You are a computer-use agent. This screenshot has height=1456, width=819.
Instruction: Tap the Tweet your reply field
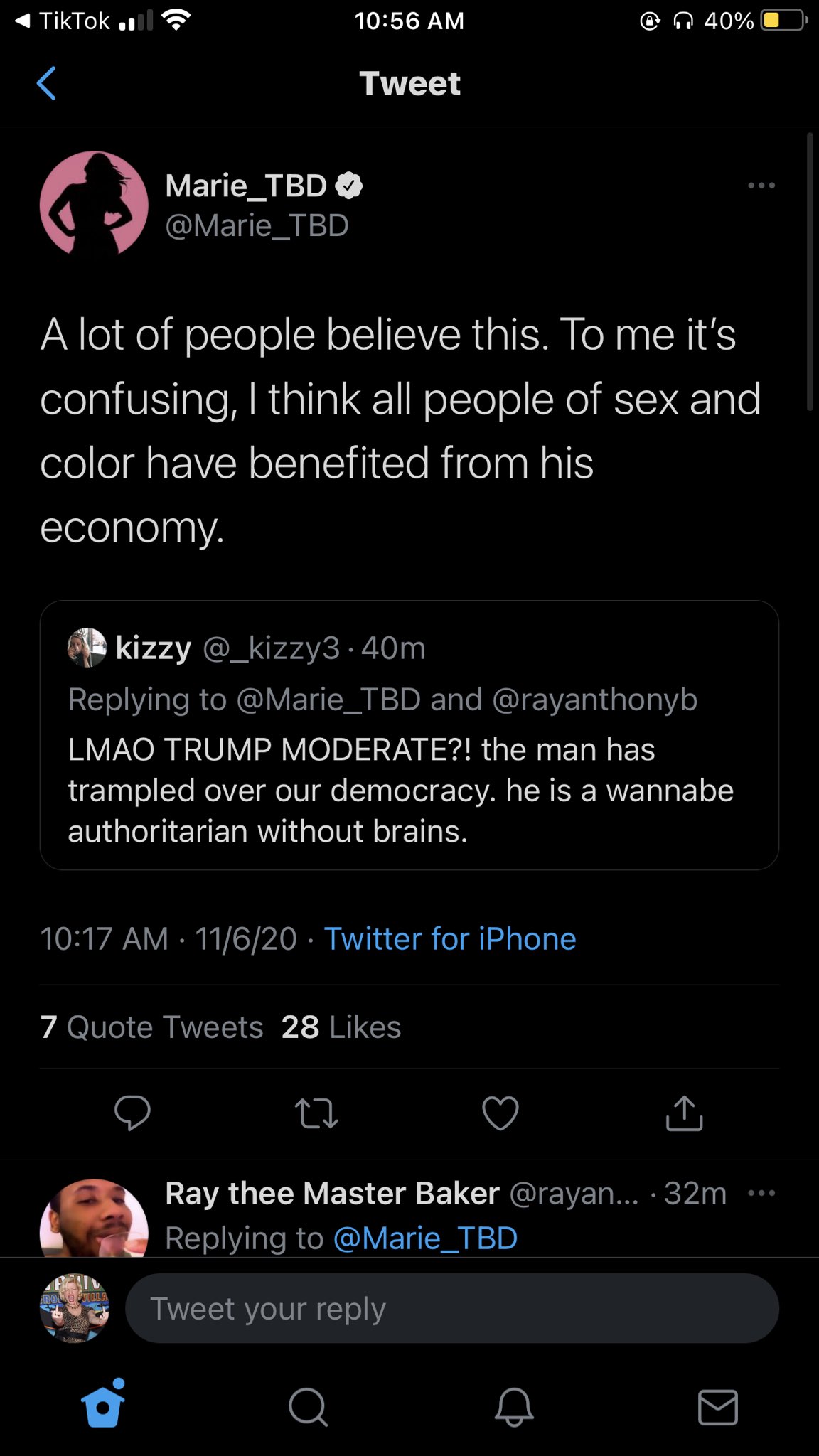[452, 1308]
